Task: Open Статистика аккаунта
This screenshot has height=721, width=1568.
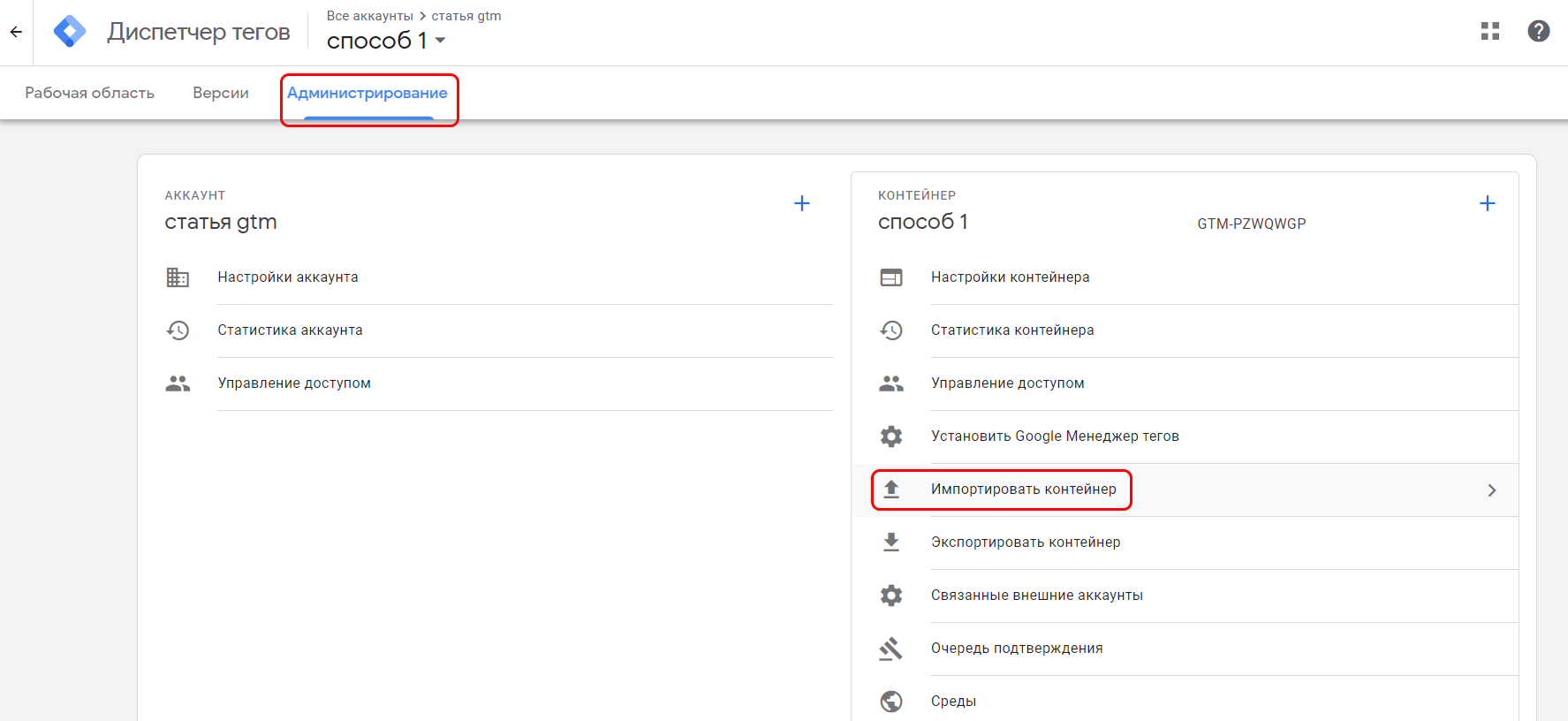Action: [x=290, y=330]
